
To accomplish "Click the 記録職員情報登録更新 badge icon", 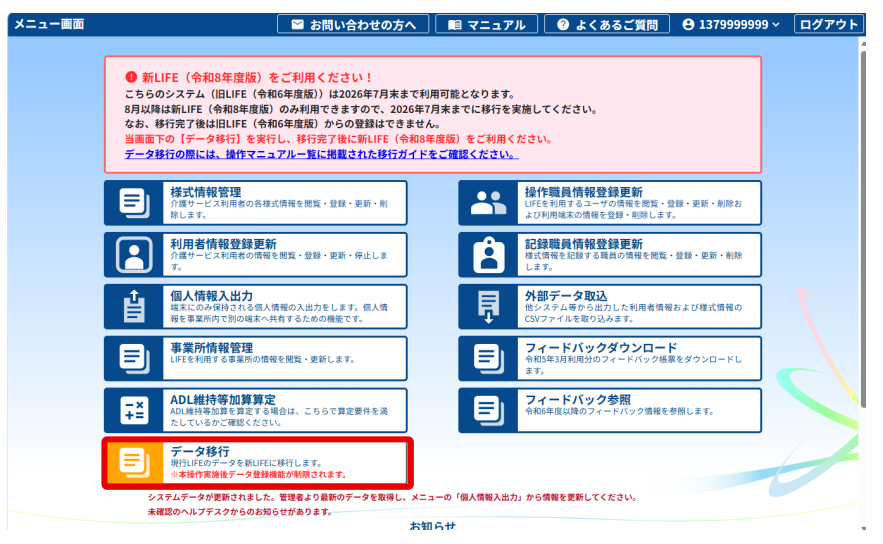I will pos(489,255).
